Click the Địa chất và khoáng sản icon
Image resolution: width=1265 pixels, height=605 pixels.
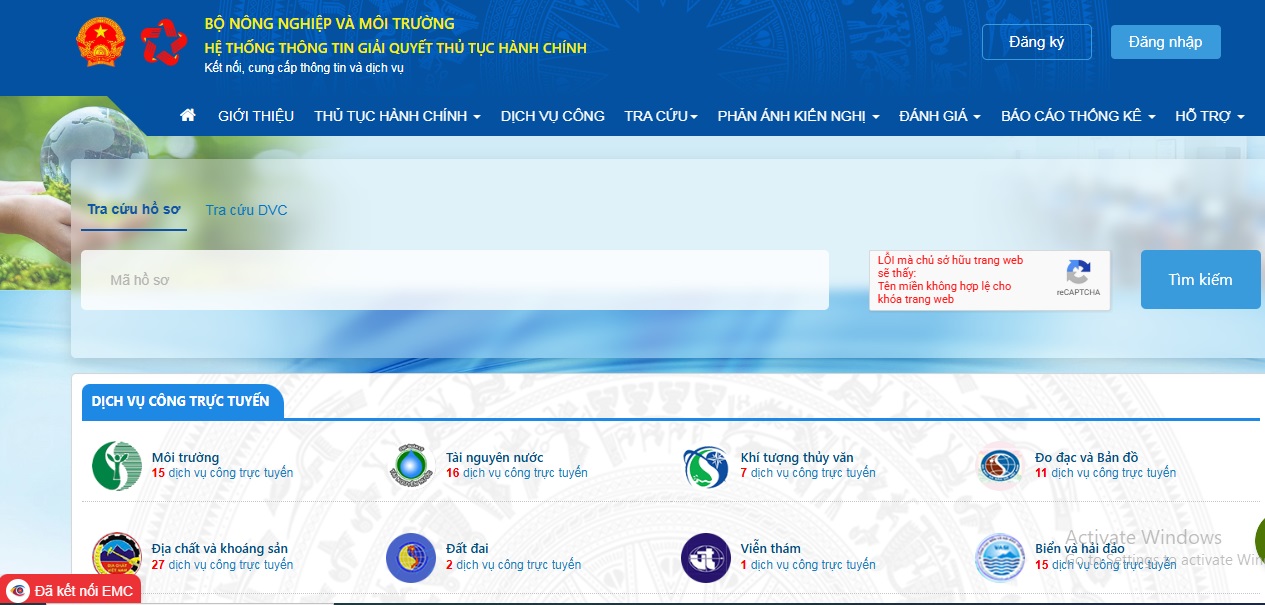coord(116,557)
